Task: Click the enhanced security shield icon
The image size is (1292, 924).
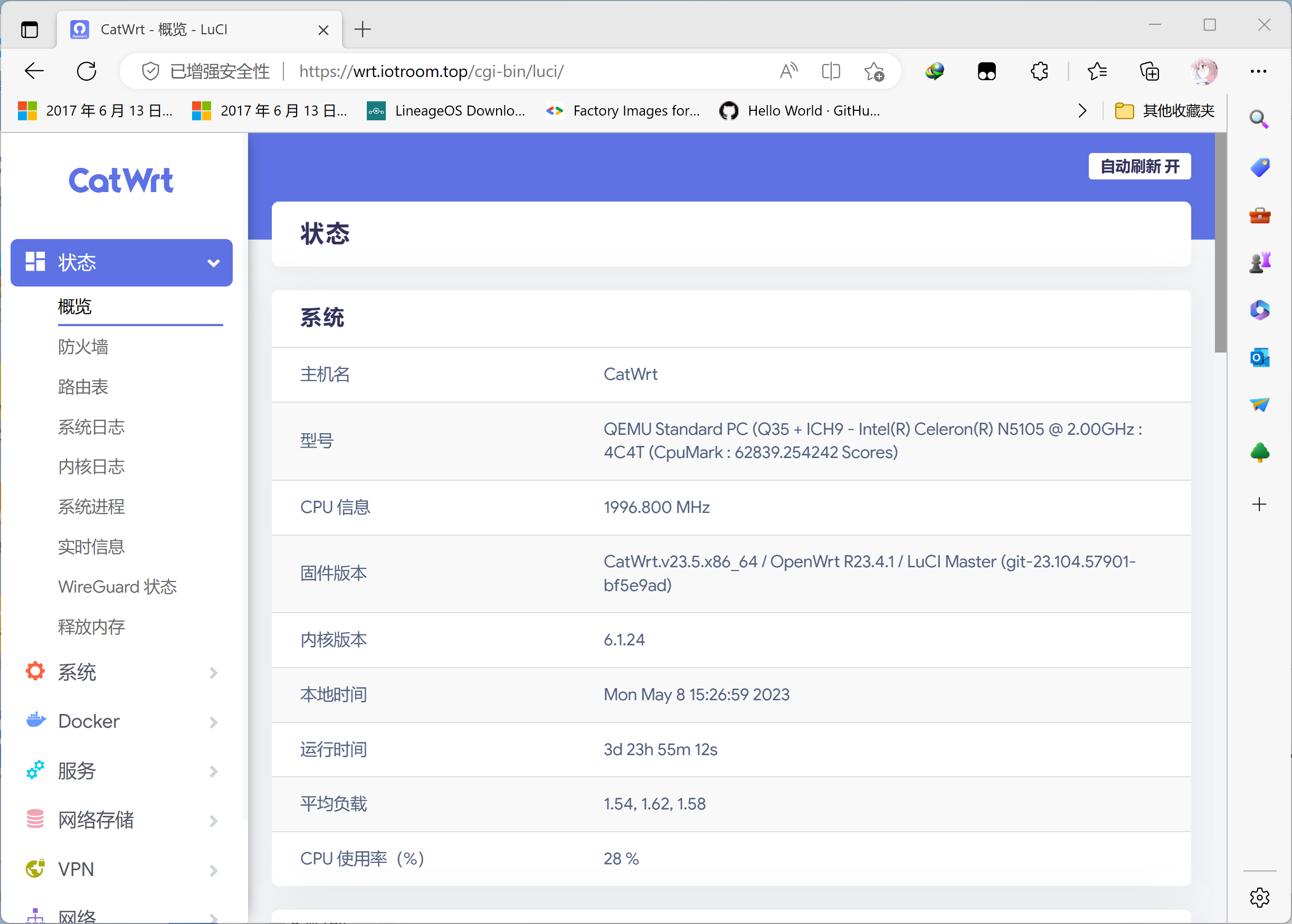Action: pyautogui.click(x=150, y=71)
